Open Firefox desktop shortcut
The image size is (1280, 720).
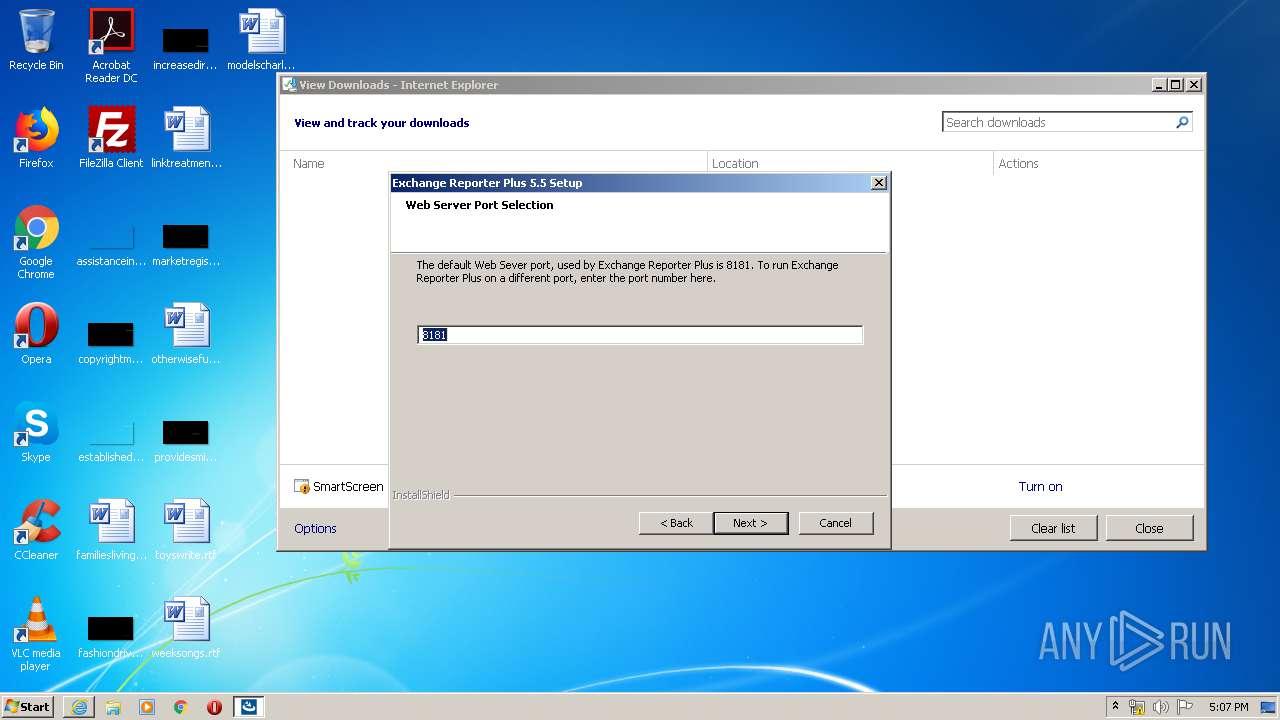coord(36,138)
